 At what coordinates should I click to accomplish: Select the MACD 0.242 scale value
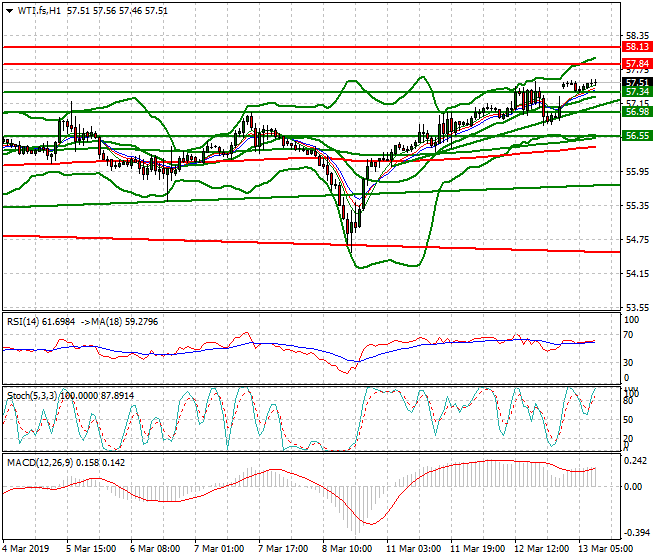click(636, 461)
